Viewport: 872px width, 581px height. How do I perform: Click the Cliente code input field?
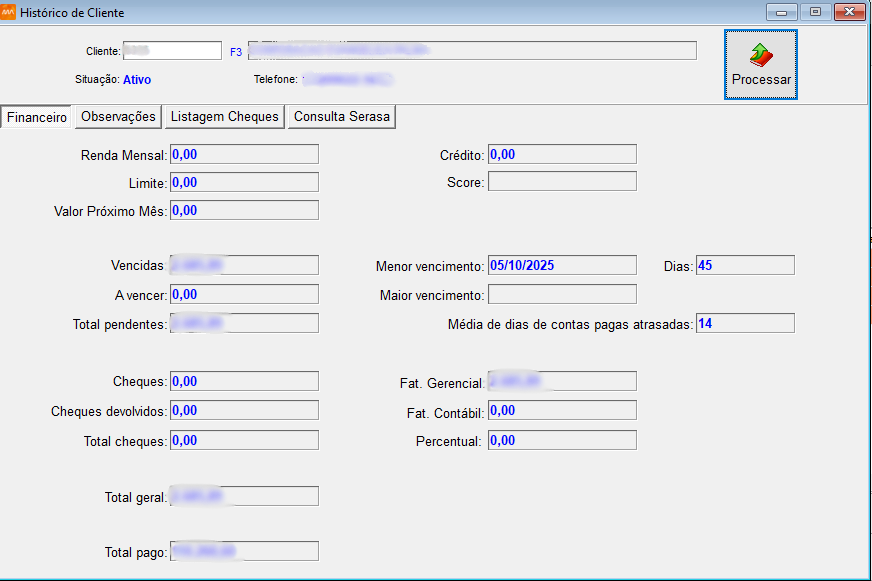[x=171, y=50]
